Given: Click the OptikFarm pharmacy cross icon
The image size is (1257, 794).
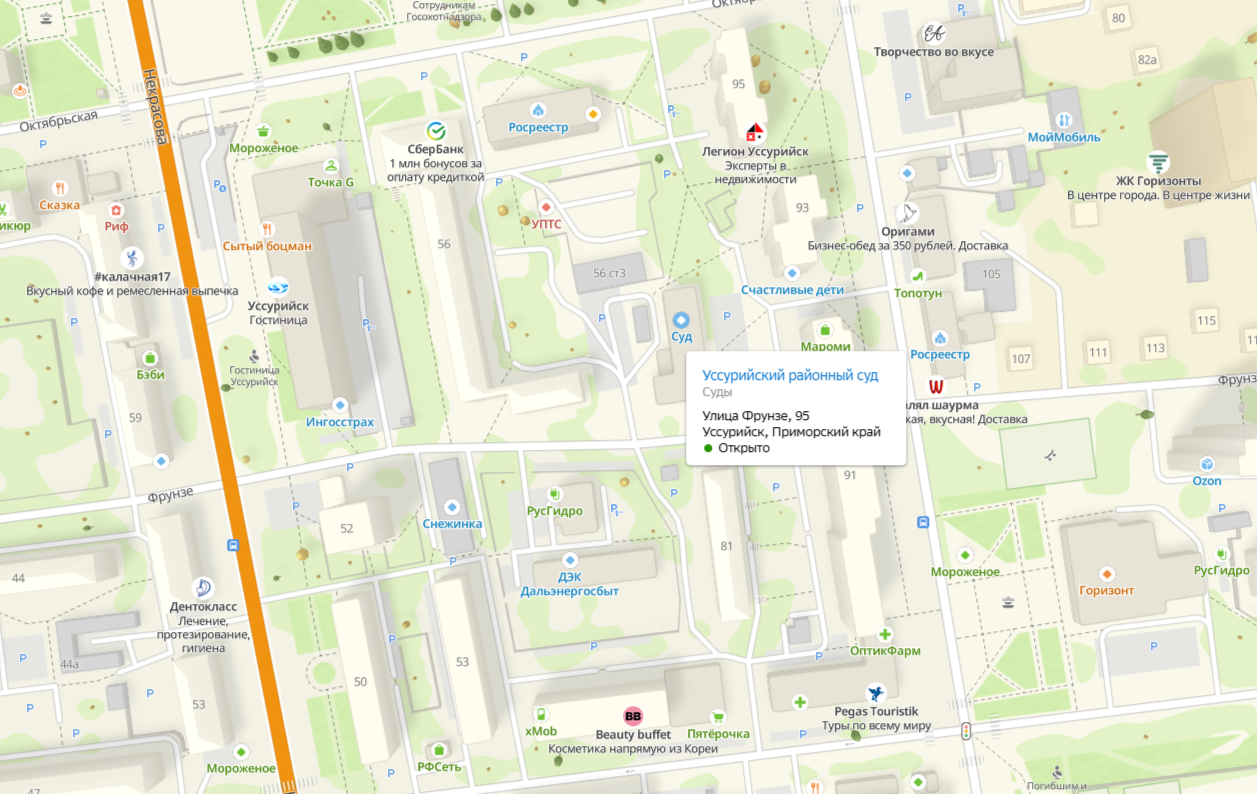Looking at the screenshot, I should 885,634.
